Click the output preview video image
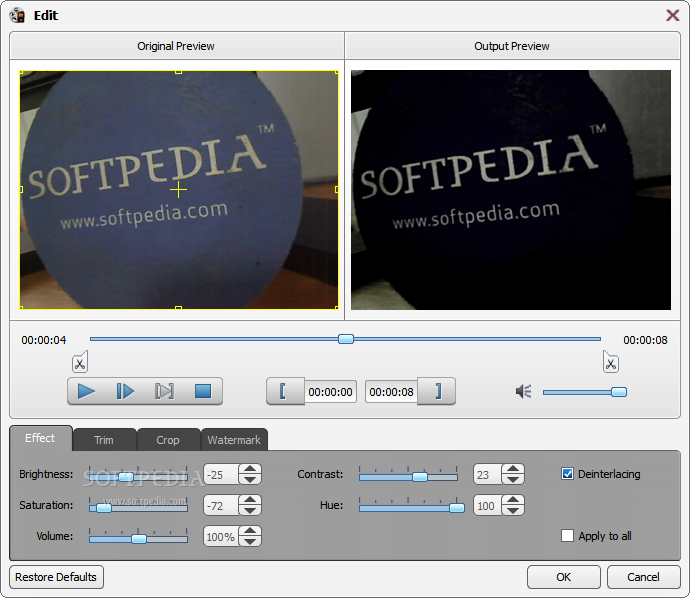This screenshot has height=598, width=690. [511, 190]
